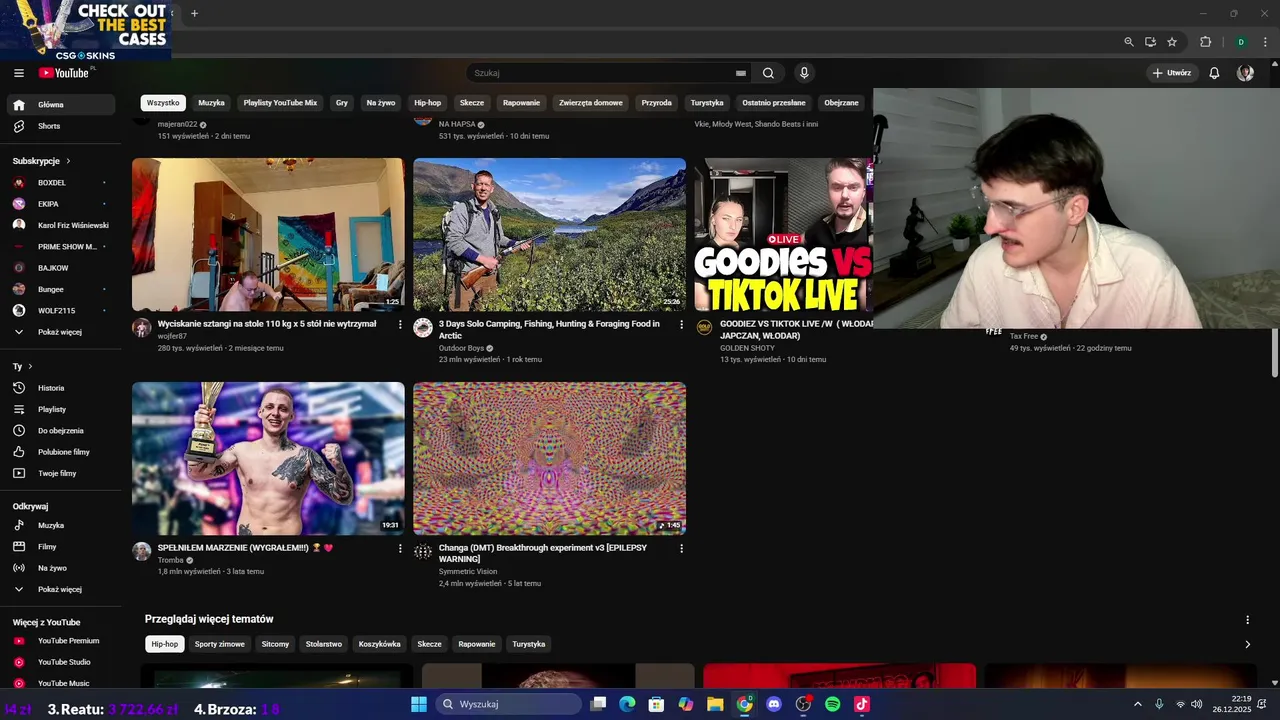
Task: Open YouTube Premium link
Action: (61, 641)
